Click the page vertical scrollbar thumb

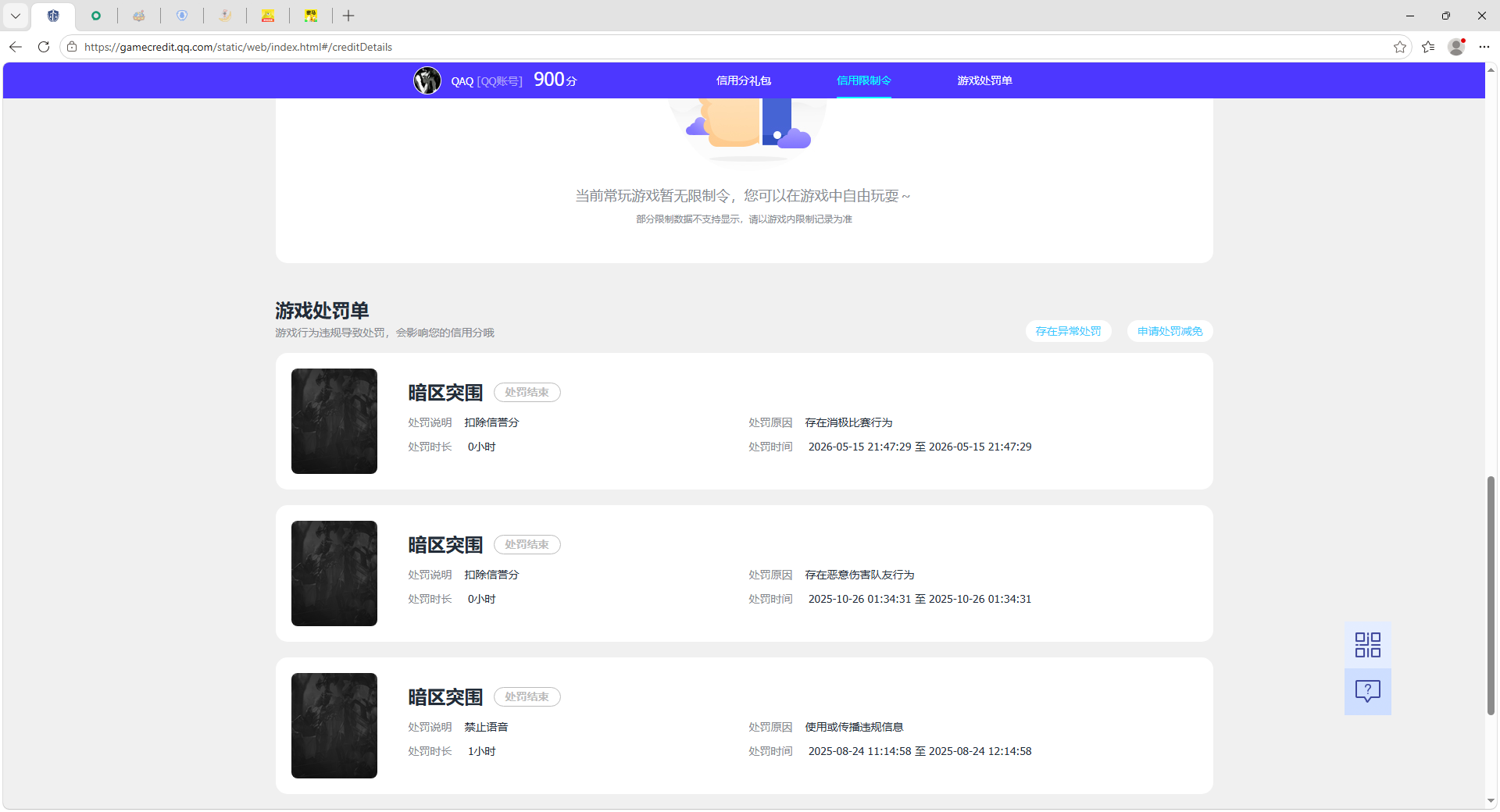click(1491, 595)
